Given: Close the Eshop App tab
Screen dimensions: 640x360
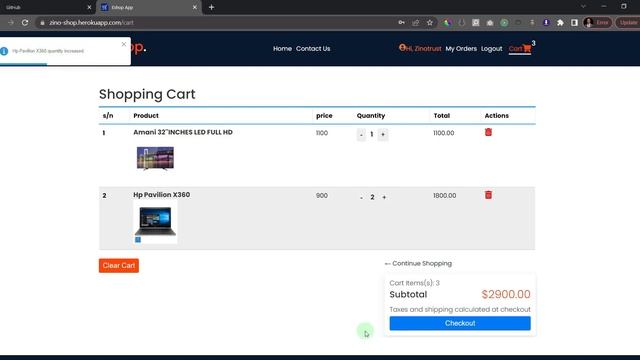Looking at the screenshot, I should (195, 7).
